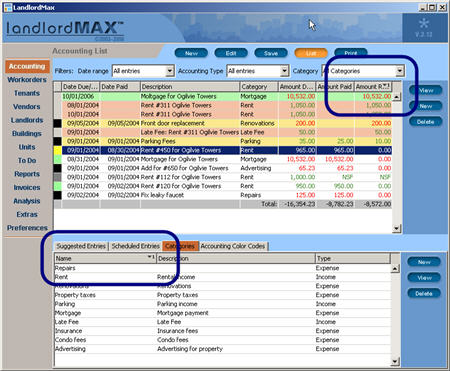This screenshot has width=450, height=371.
Task: Sort categories by the Type column header
Action: [353, 258]
